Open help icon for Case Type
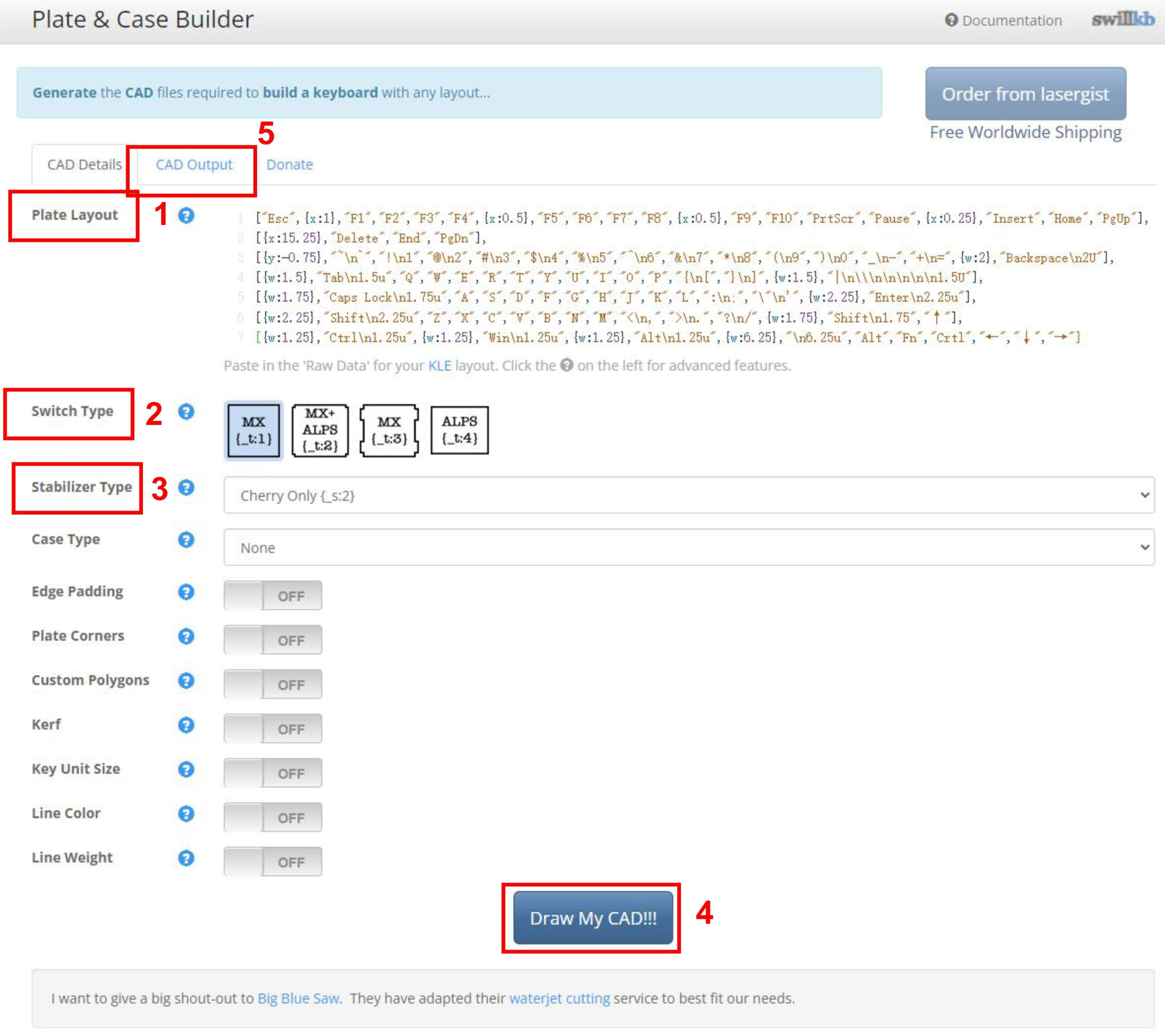Viewport: 1165px width, 1036px height. pos(186,540)
